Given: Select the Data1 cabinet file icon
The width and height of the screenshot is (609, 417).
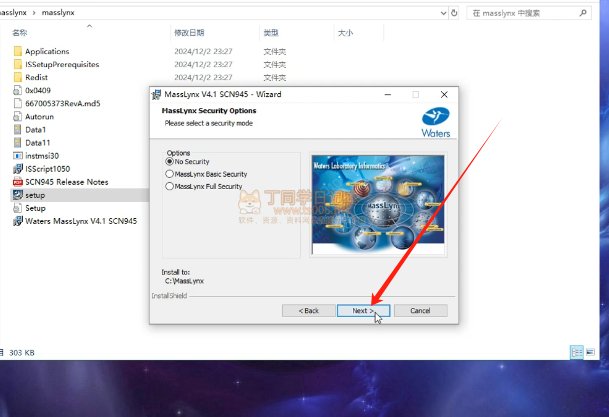Looking at the screenshot, I should coord(17,130).
